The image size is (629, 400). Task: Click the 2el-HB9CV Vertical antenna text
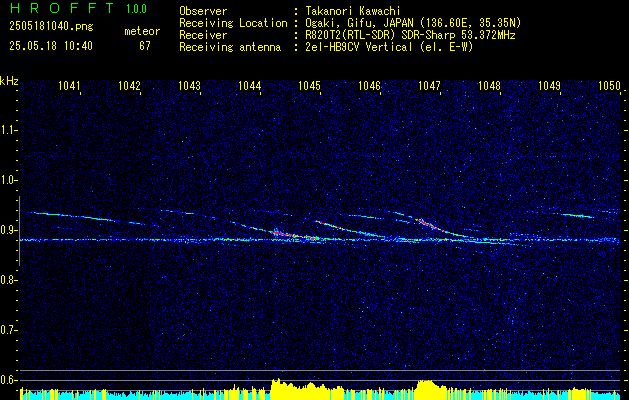point(390,47)
